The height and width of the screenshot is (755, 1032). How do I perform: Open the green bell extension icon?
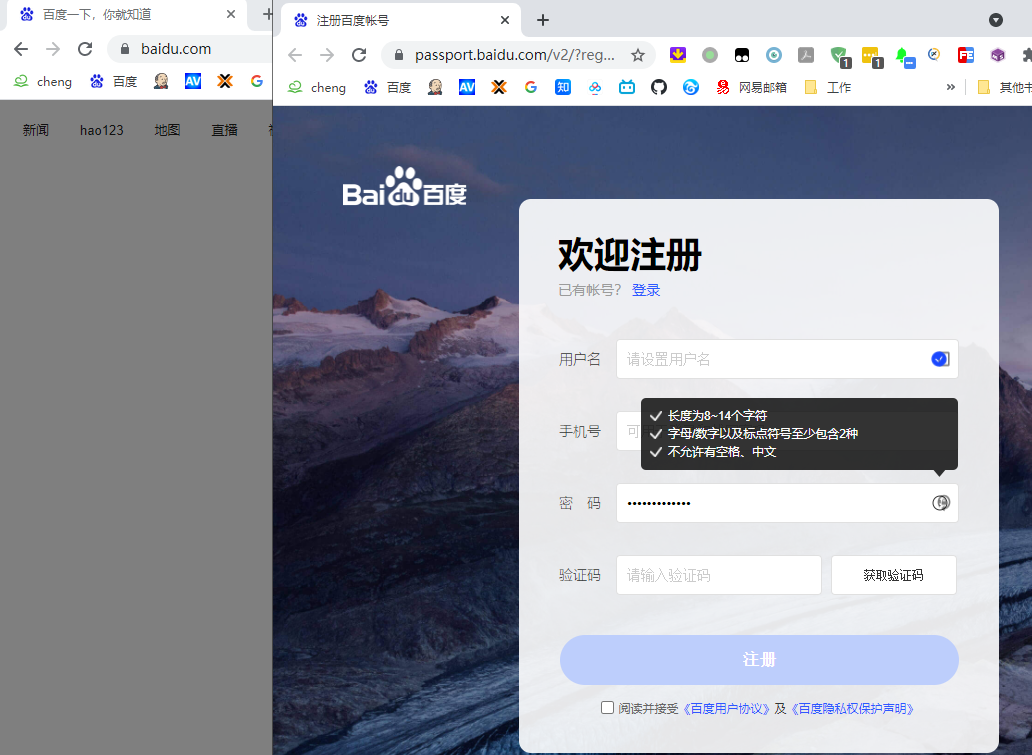904,57
